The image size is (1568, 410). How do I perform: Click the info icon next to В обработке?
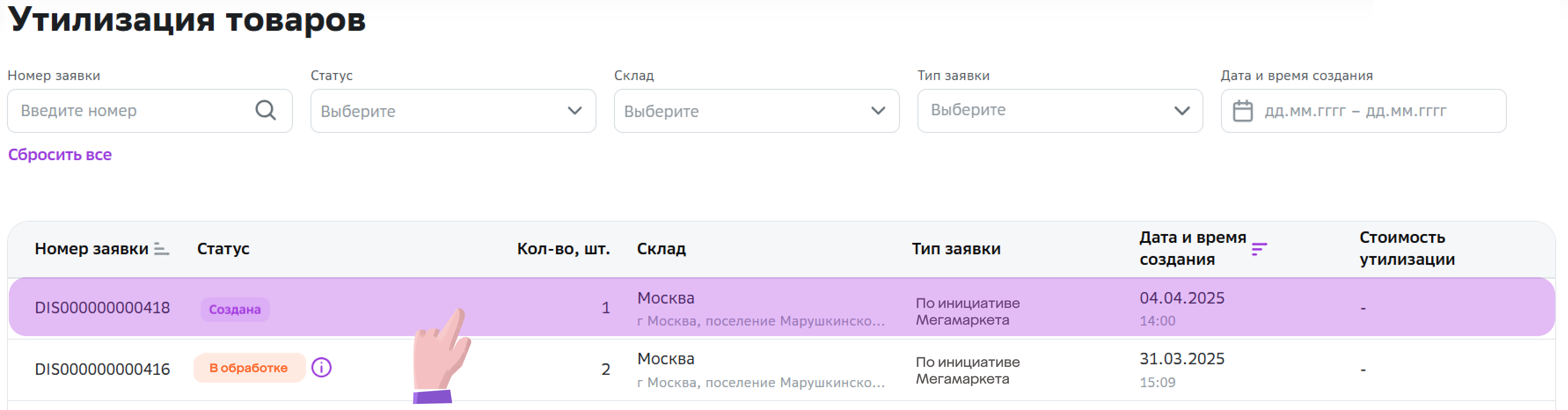tap(322, 367)
